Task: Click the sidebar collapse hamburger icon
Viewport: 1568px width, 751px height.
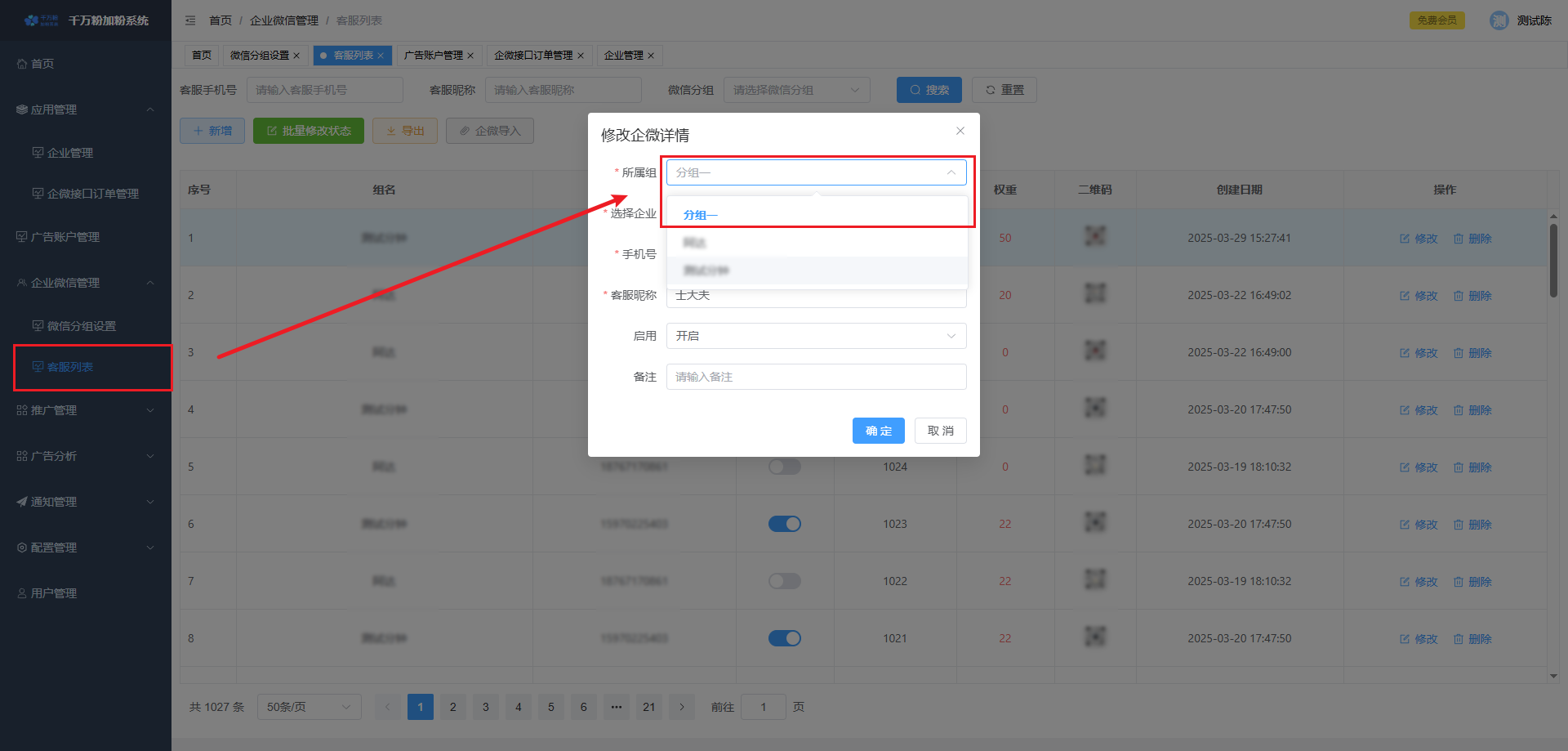Action: [x=190, y=20]
